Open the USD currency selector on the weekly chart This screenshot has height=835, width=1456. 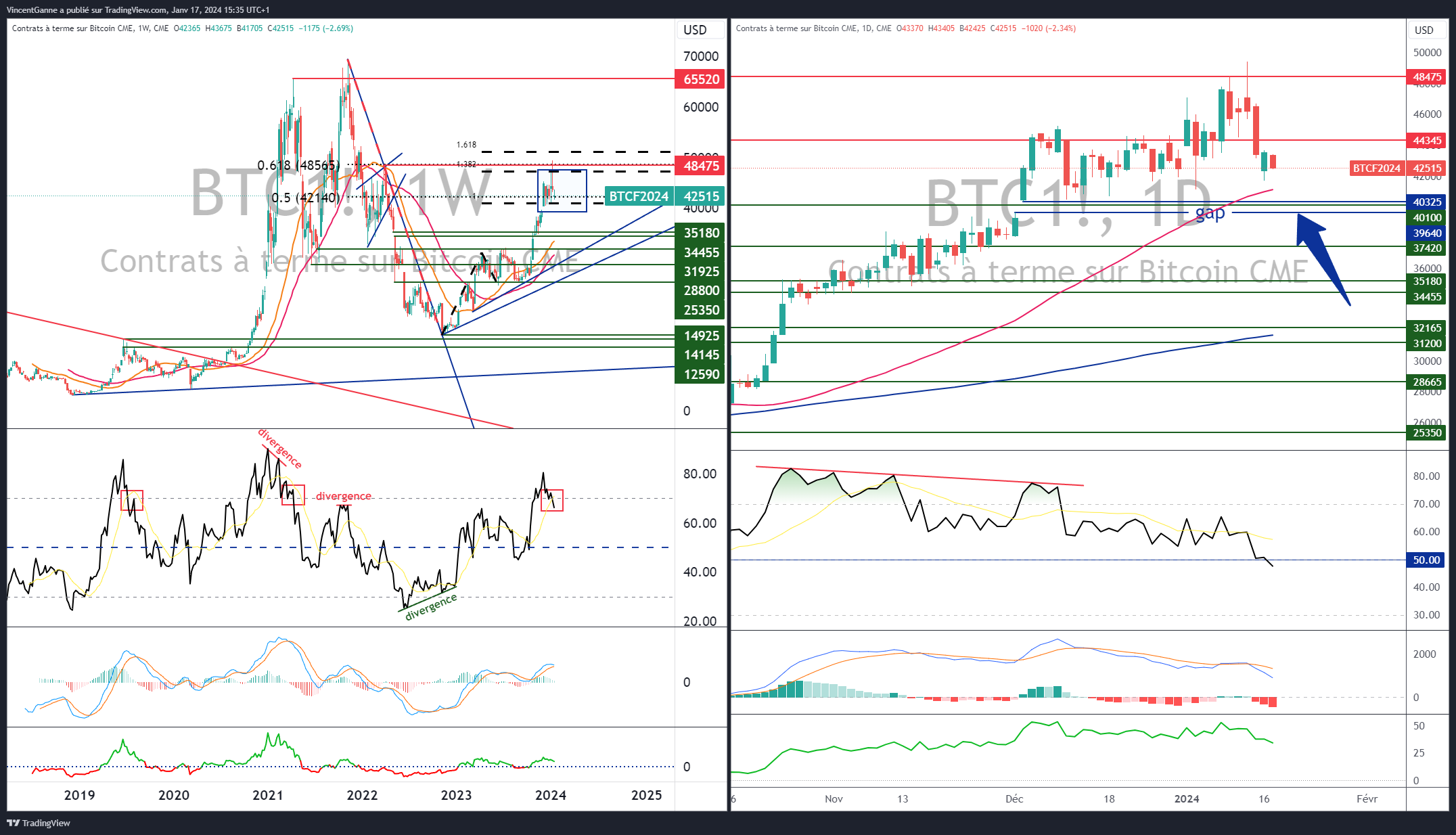point(700,30)
